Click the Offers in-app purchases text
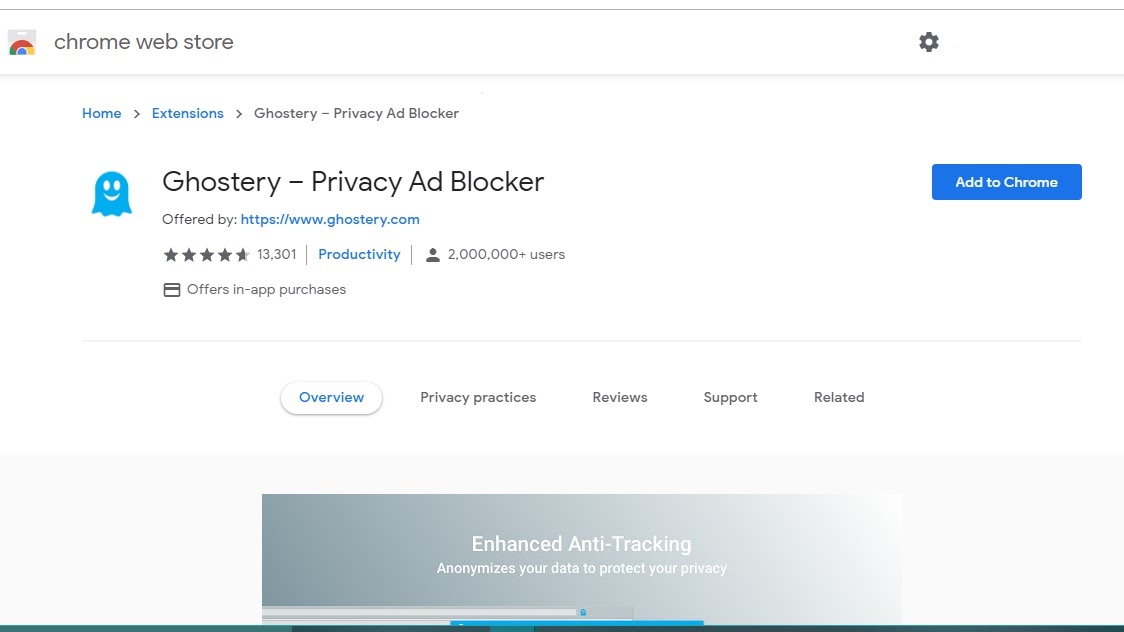Screen dimensions: 1124x632 tap(266, 289)
